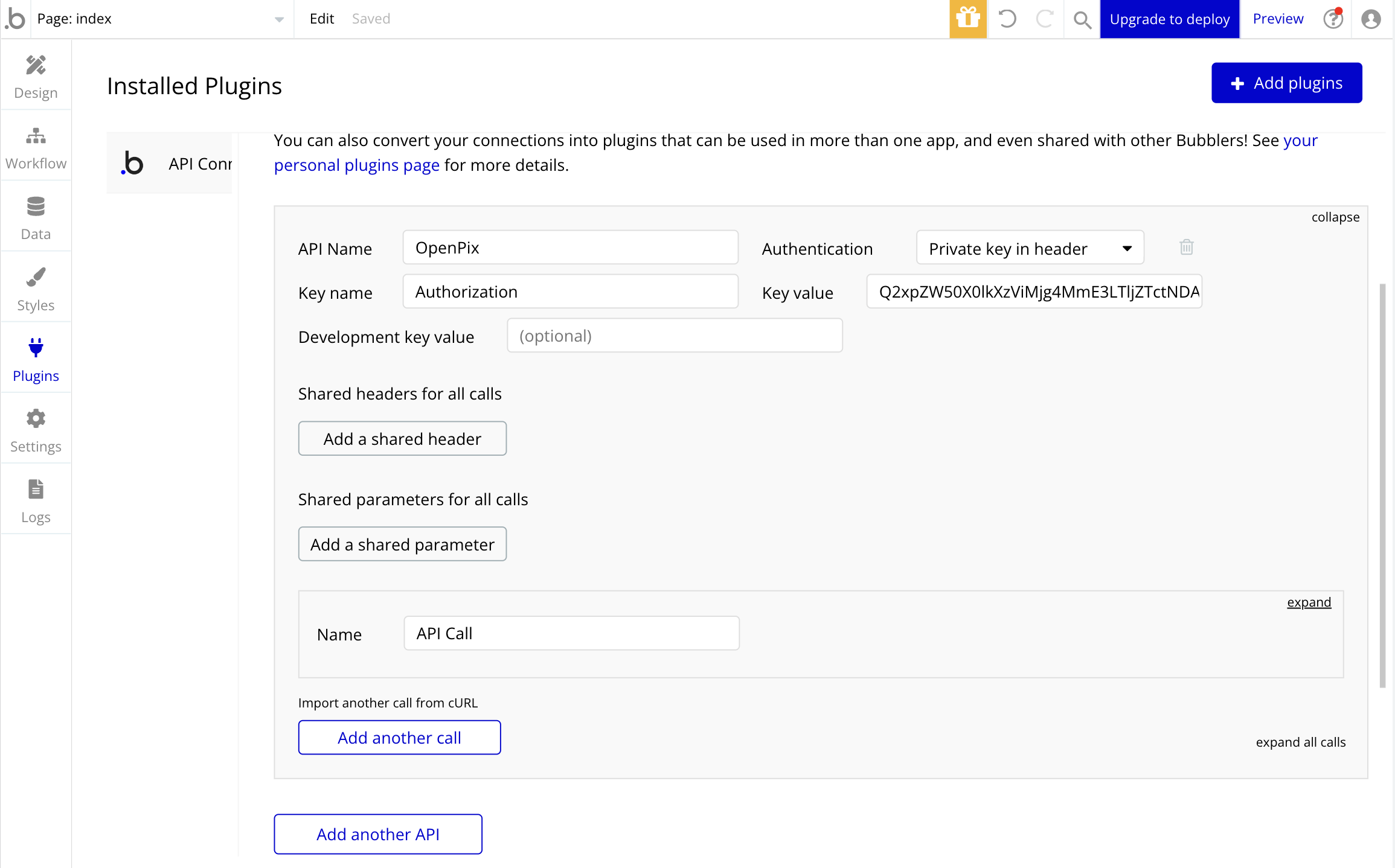Screen dimensions: 1395x868
Task: View the Logs section
Action: tap(36, 500)
